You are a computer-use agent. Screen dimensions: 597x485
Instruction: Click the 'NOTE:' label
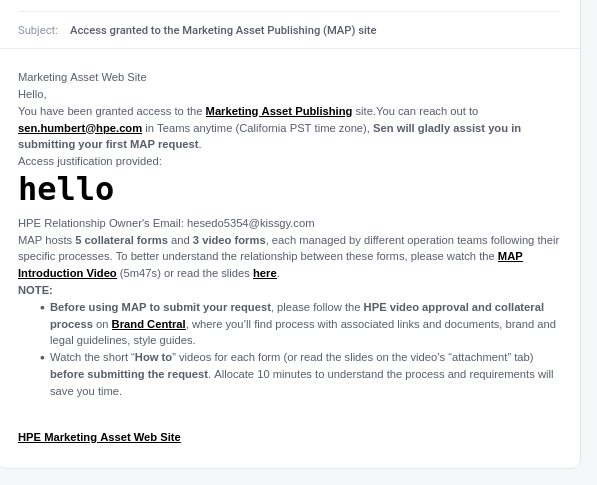[35, 290]
